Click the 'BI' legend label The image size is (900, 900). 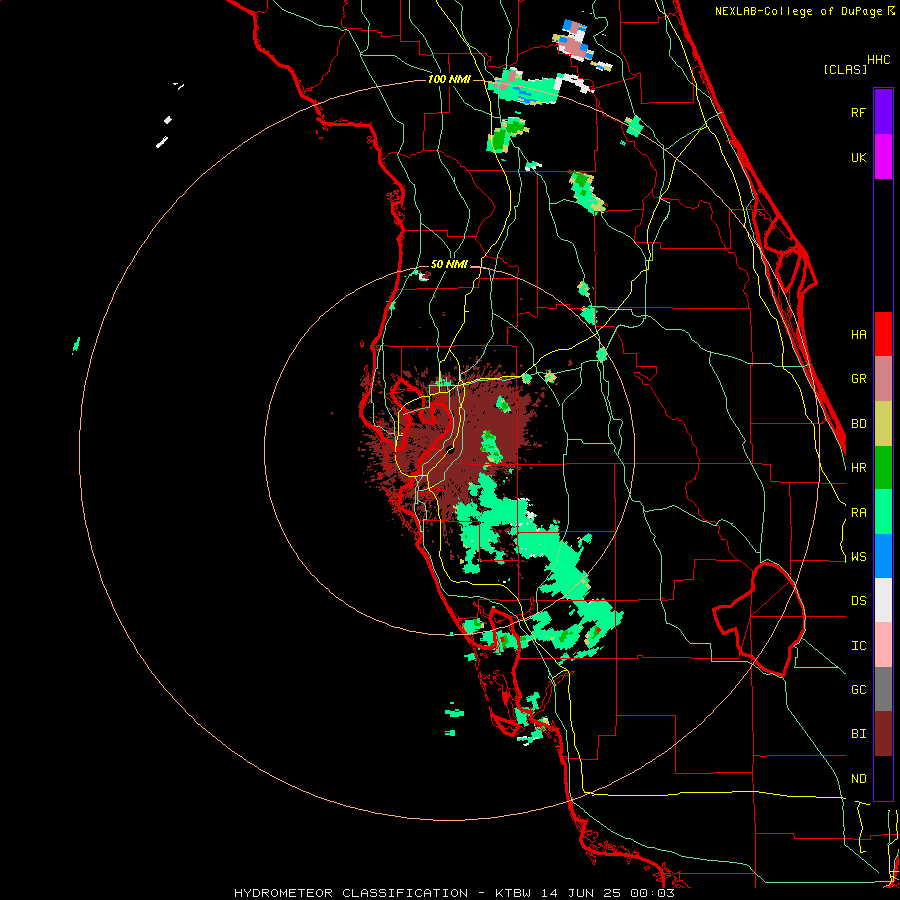(x=858, y=734)
